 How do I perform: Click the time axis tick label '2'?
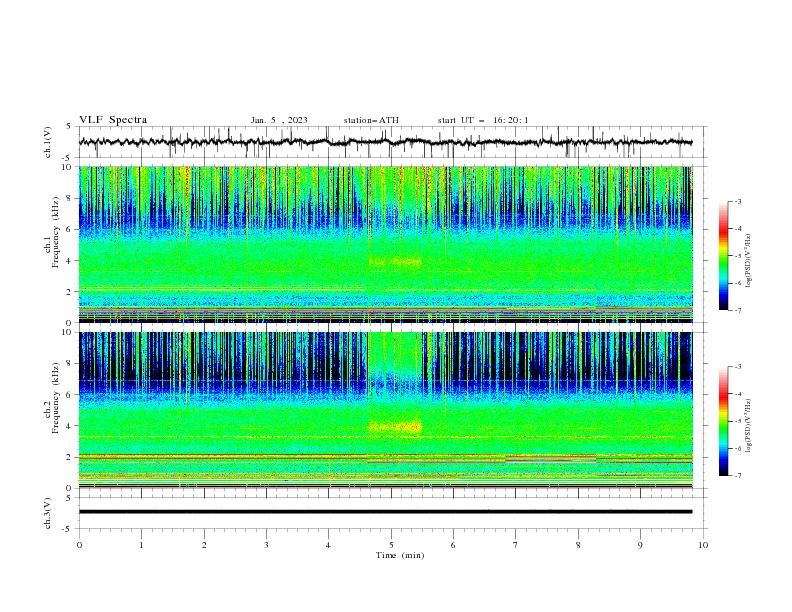[x=204, y=545]
